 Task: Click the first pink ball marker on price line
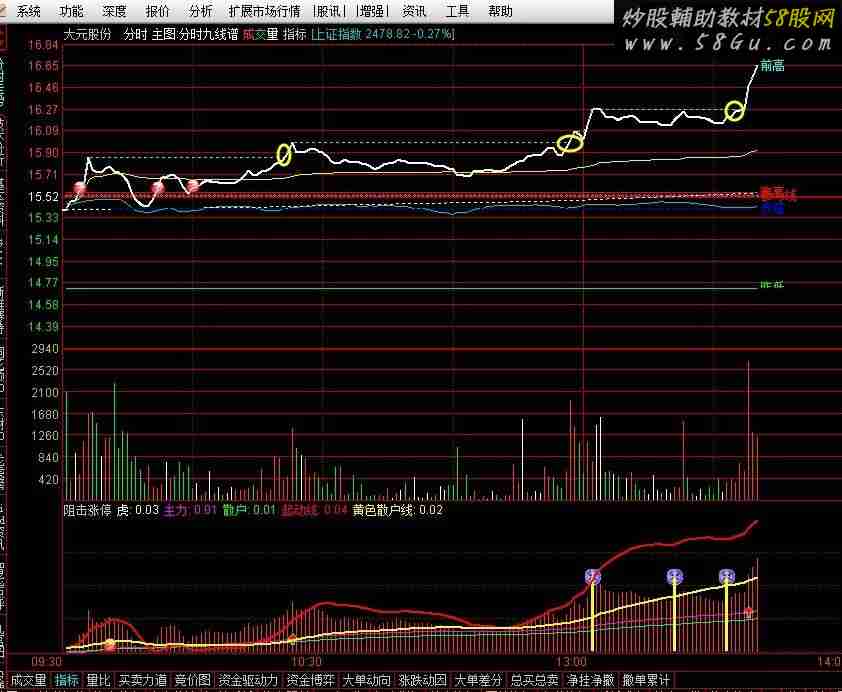click(x=80, y=188)
